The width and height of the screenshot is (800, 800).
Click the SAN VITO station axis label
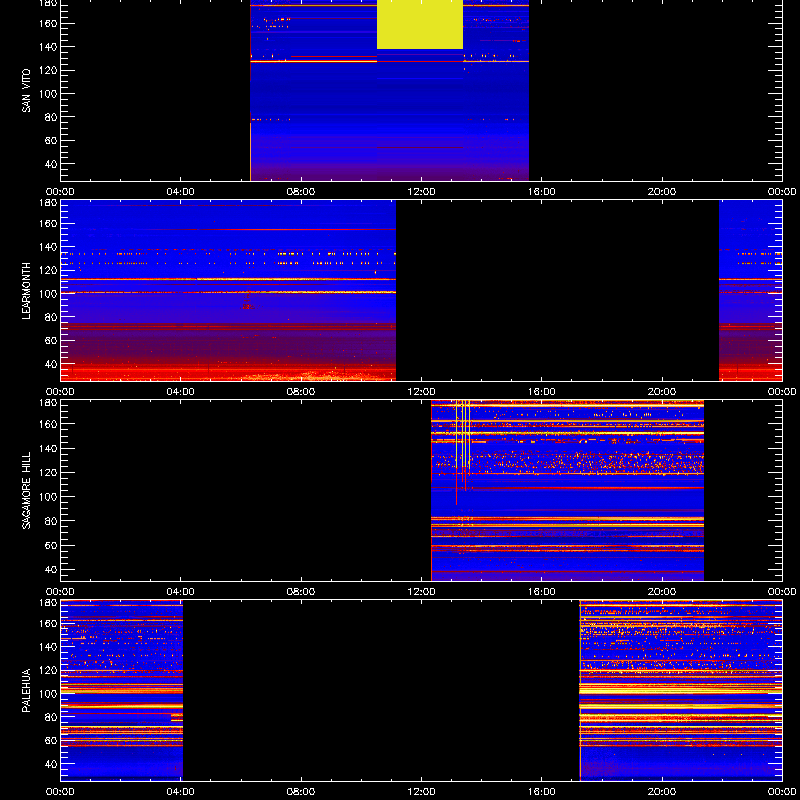pyautogui.click(x=26, y=91)
